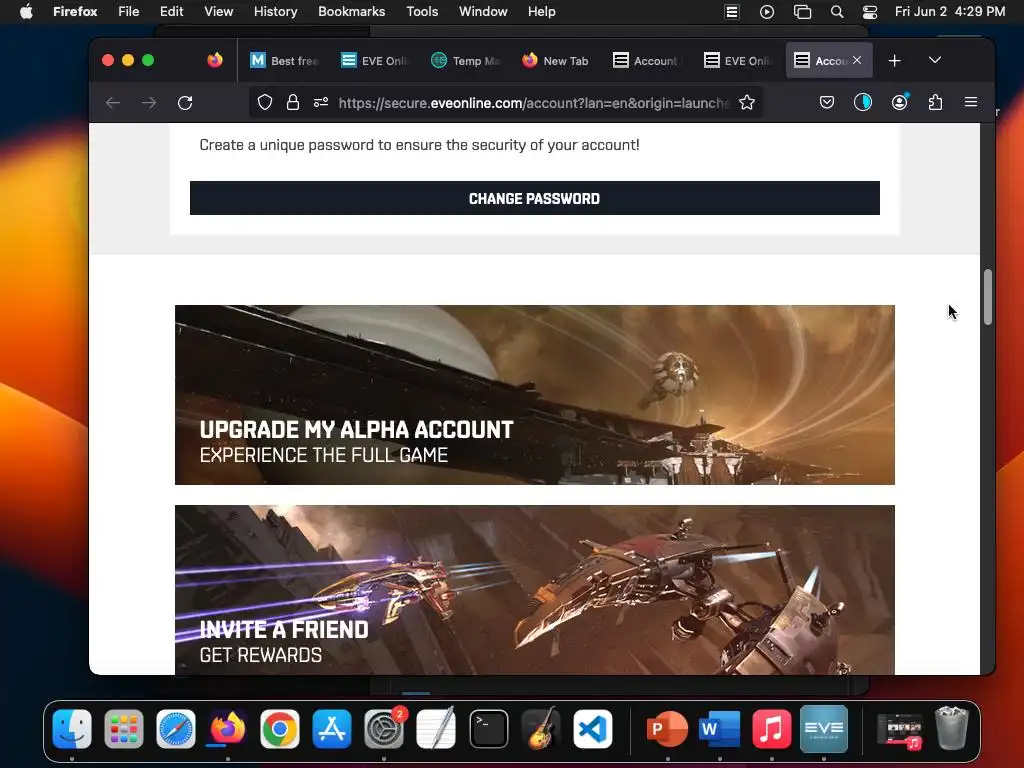Open EVE Launcher from the Dock
The width and height of the screenshot is (1024, 768).
[824, 729]
